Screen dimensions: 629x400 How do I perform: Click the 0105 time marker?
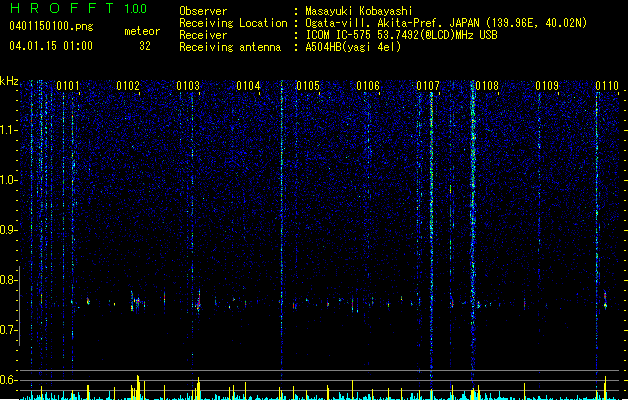[x=308, y=86]
